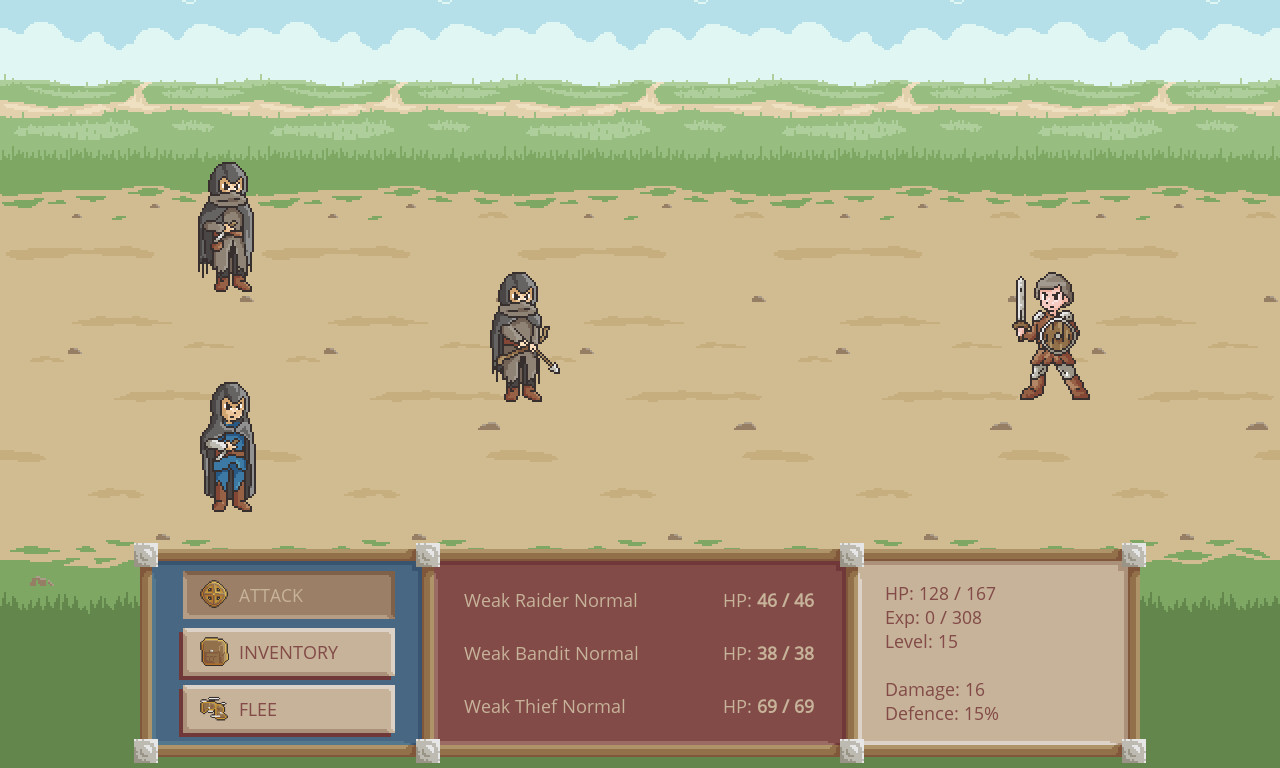
Task: Click the running boots icon beside Flee
Action: [x=213, y=709]
